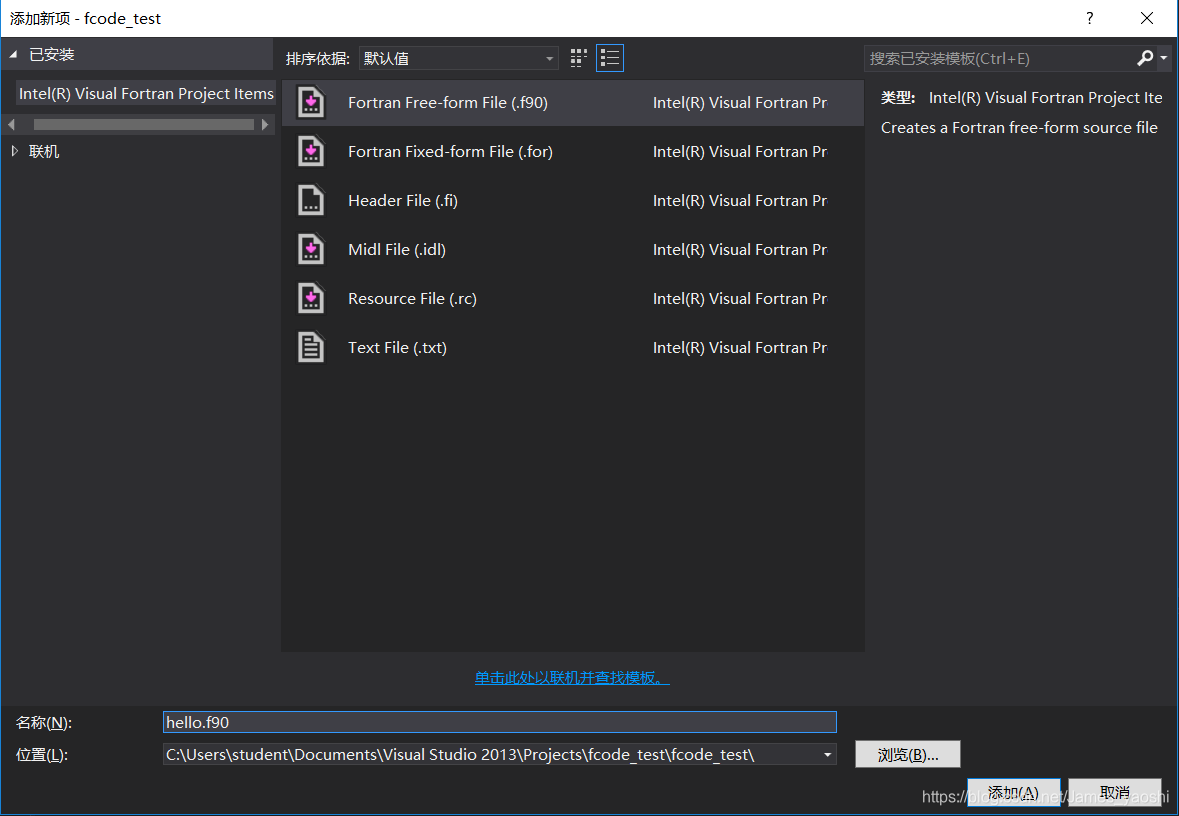Select Fortran Fixed-form File (.for) template

573,151
